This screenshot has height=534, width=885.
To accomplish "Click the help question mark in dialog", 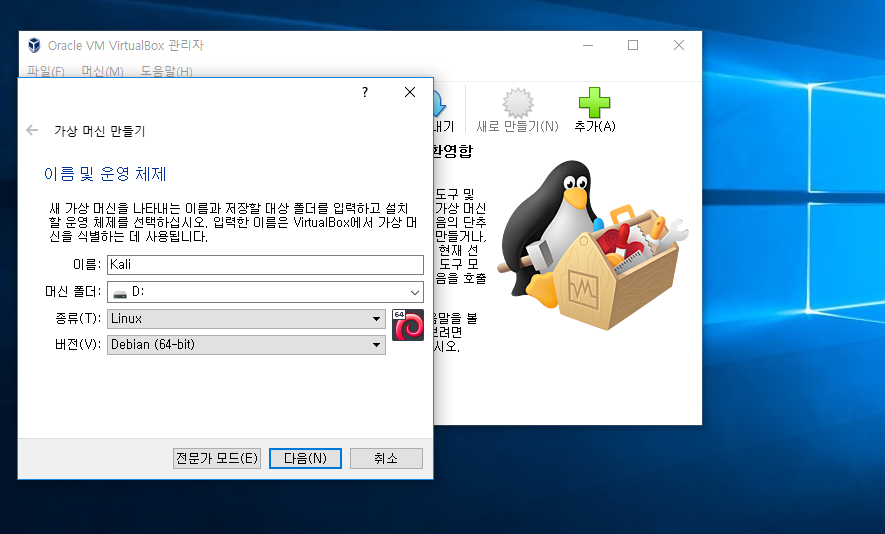I will [365, 92].
